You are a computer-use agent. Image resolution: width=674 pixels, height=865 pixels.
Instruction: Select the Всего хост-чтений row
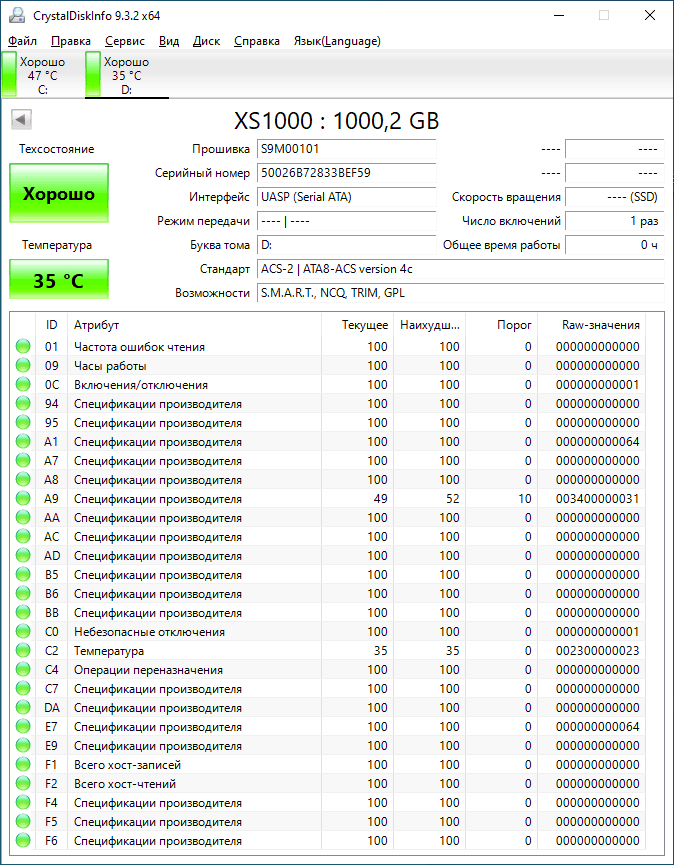[328, 784]
